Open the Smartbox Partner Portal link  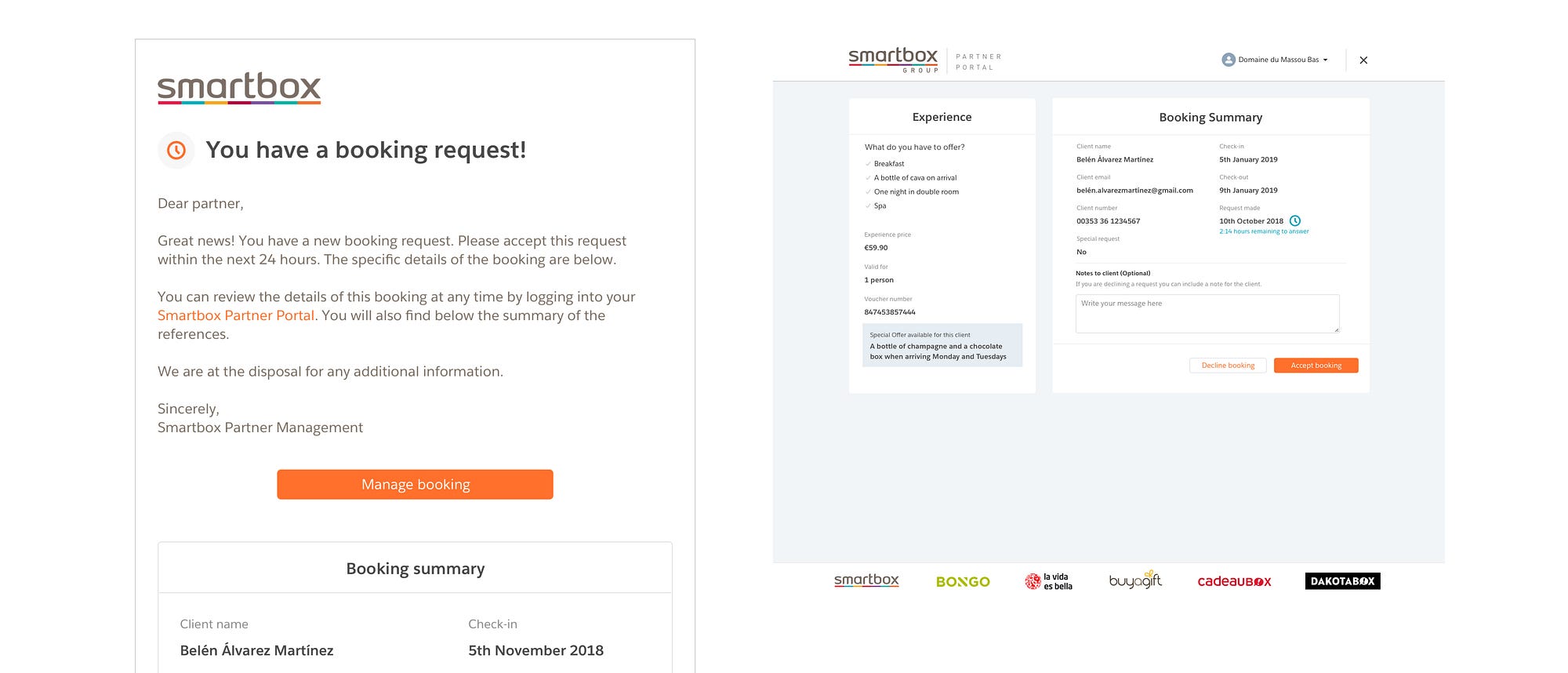236,315
